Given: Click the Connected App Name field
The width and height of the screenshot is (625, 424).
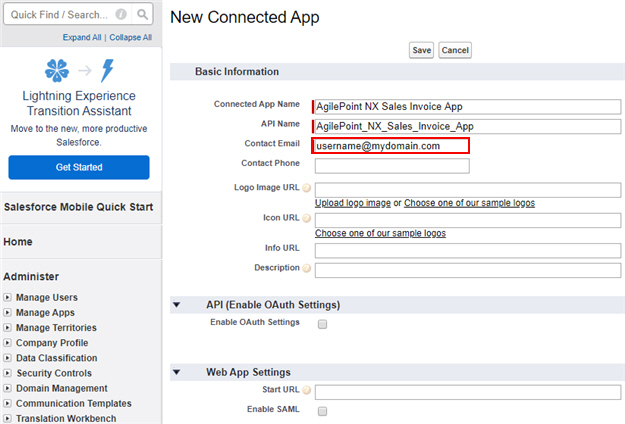Looking at the screenshot, I should (468, 106).
